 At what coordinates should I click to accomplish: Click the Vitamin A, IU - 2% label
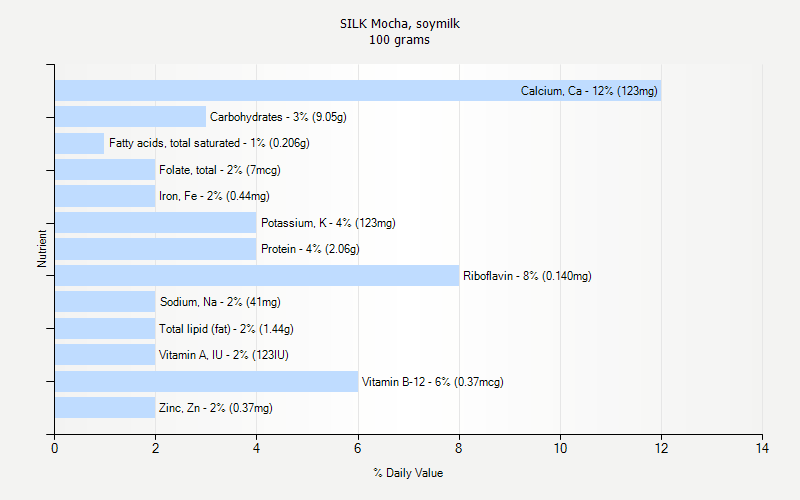[x=223, y=355]
